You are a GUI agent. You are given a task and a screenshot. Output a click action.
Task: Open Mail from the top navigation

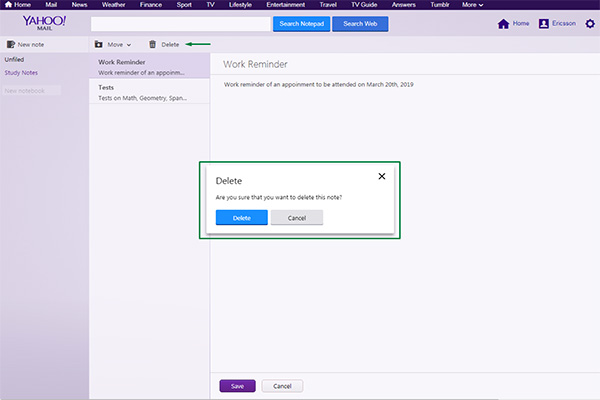point(51,5)
